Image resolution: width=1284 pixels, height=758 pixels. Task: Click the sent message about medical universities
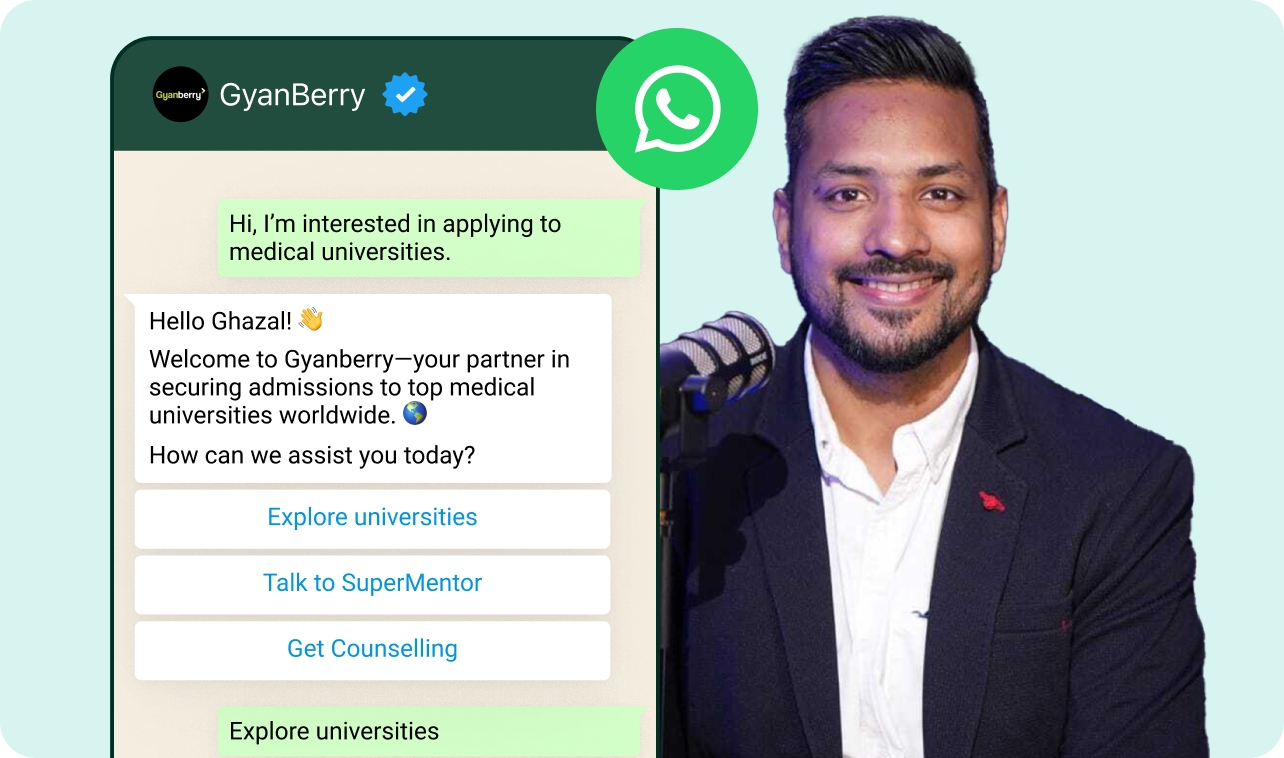pyautogui.click(x=430, y=238)
